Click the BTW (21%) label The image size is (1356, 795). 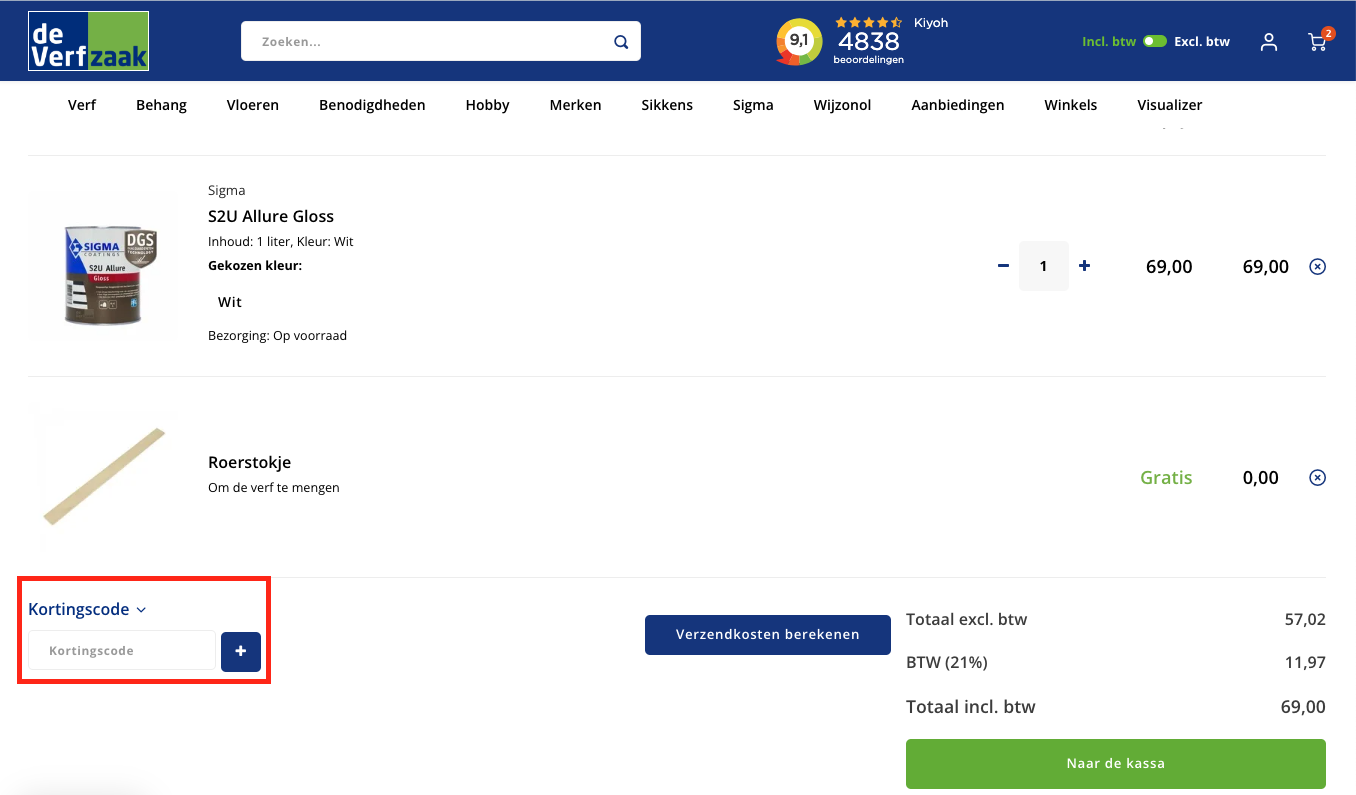pyautogui.click(x=947, y=662)
